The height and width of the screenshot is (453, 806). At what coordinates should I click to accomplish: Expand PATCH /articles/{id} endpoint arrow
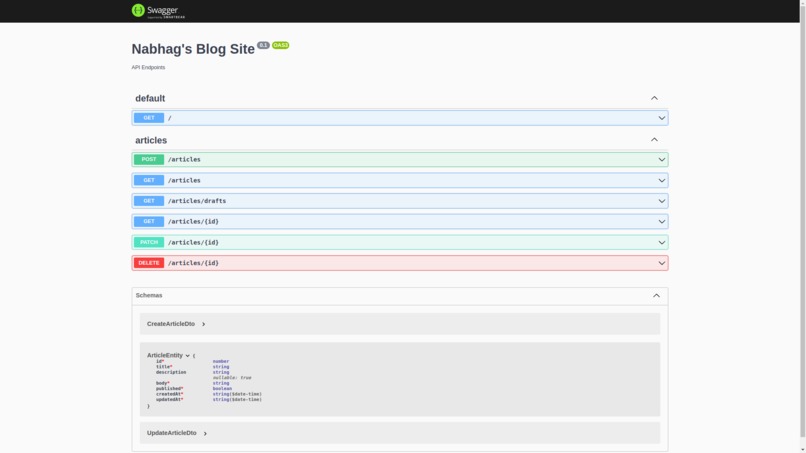click(662, 243)
